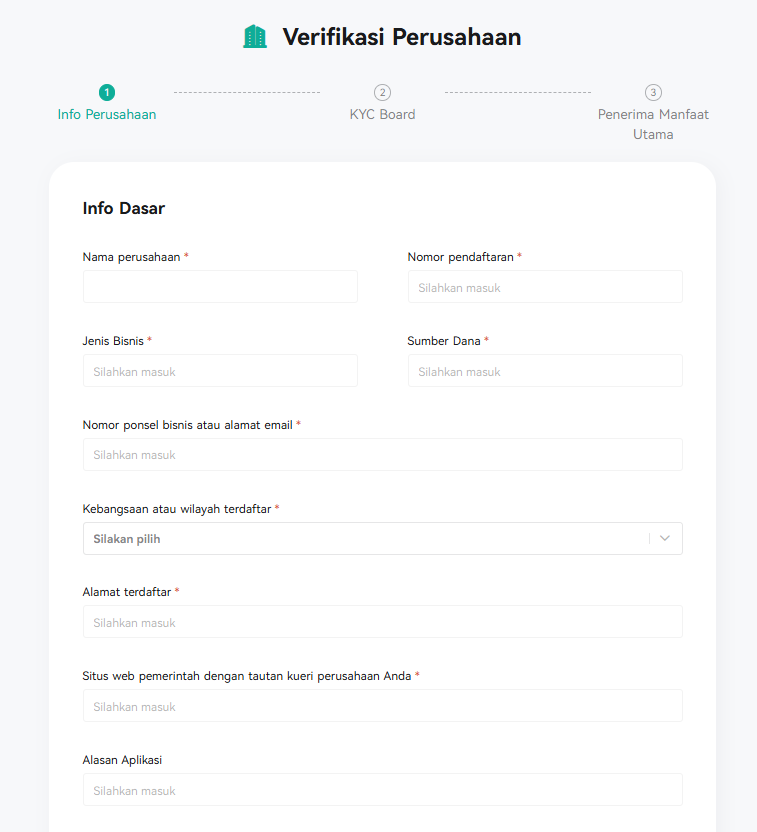This screenshot has height=832, width=757.
Task: Select the government website link field
Action: tap(382, 705)
